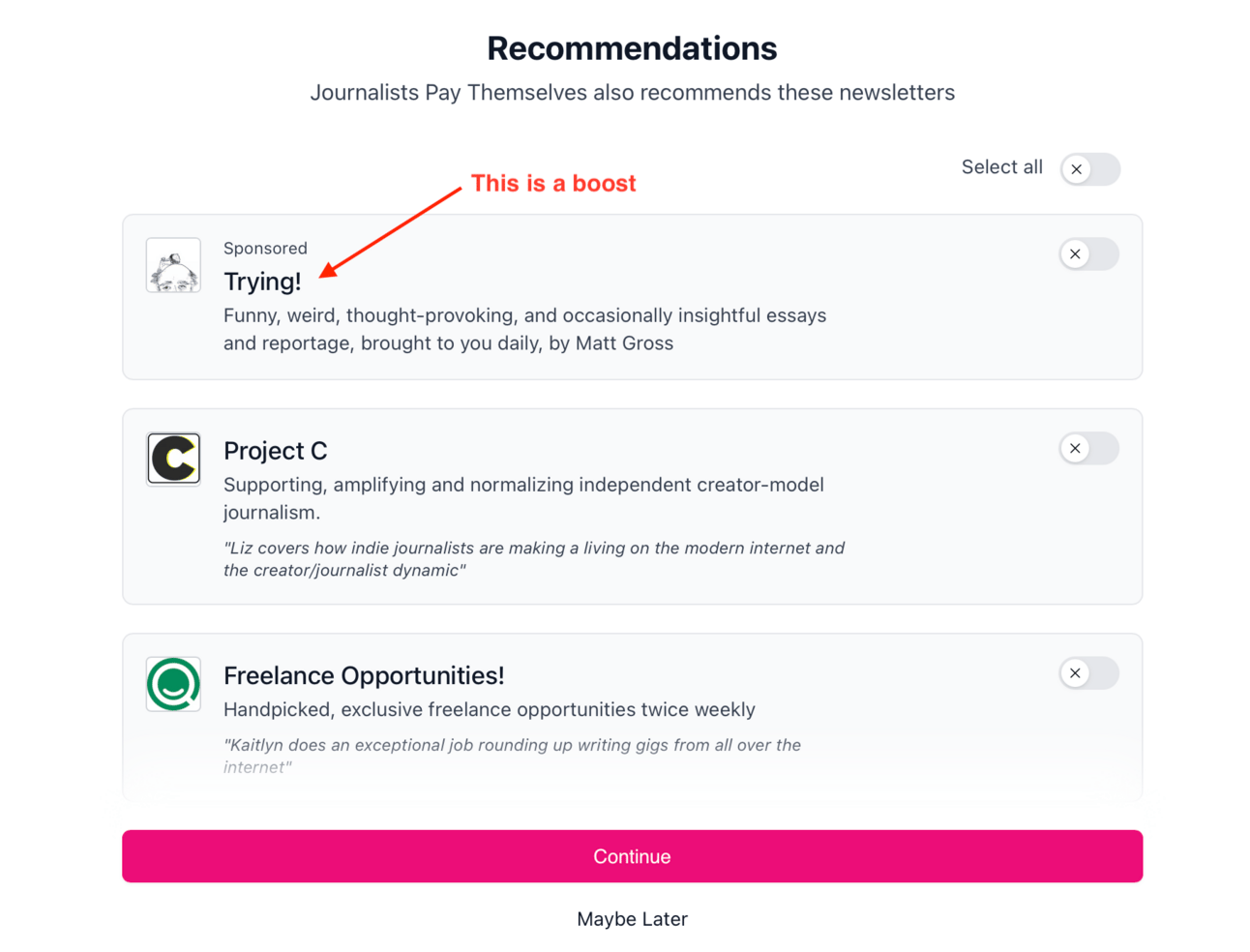Screen dimensions: 1250x952
Task: Click the Kaitlyn writing gigs quote
Action: click(x=512, y=756)
